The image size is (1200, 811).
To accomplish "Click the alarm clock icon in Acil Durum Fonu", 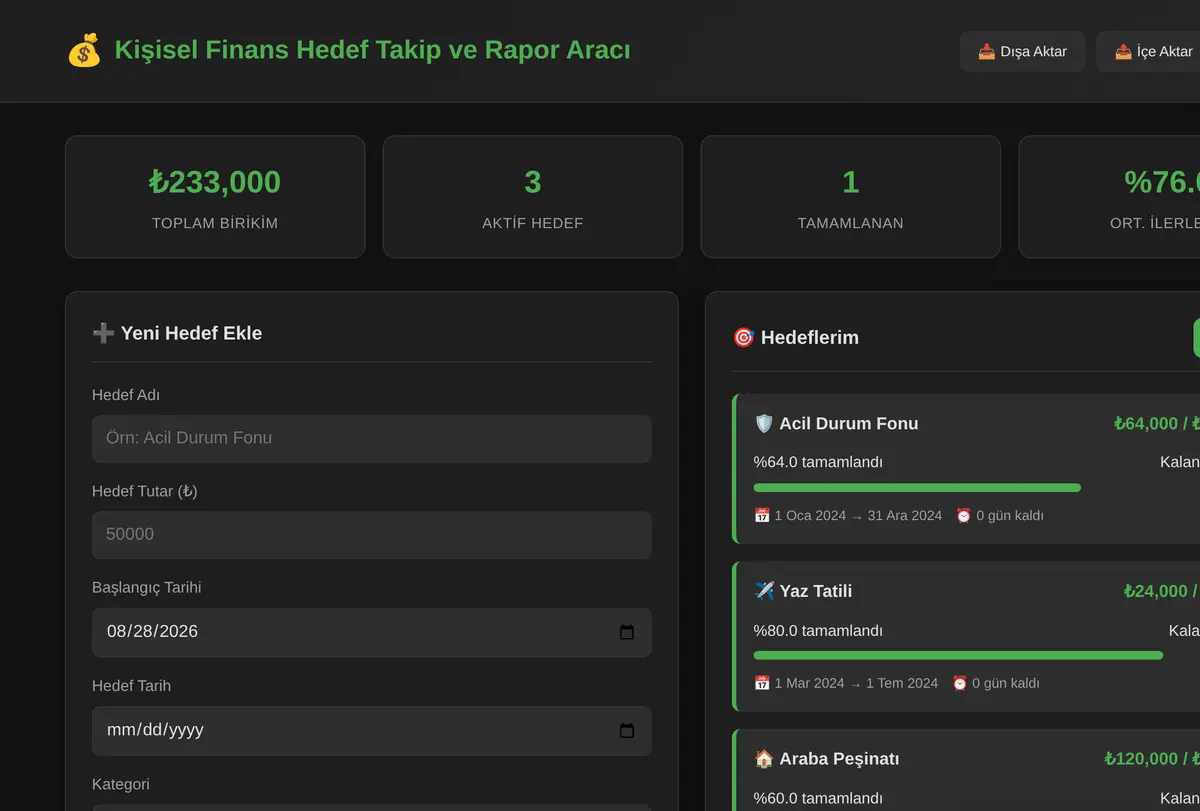I will 963,516.
